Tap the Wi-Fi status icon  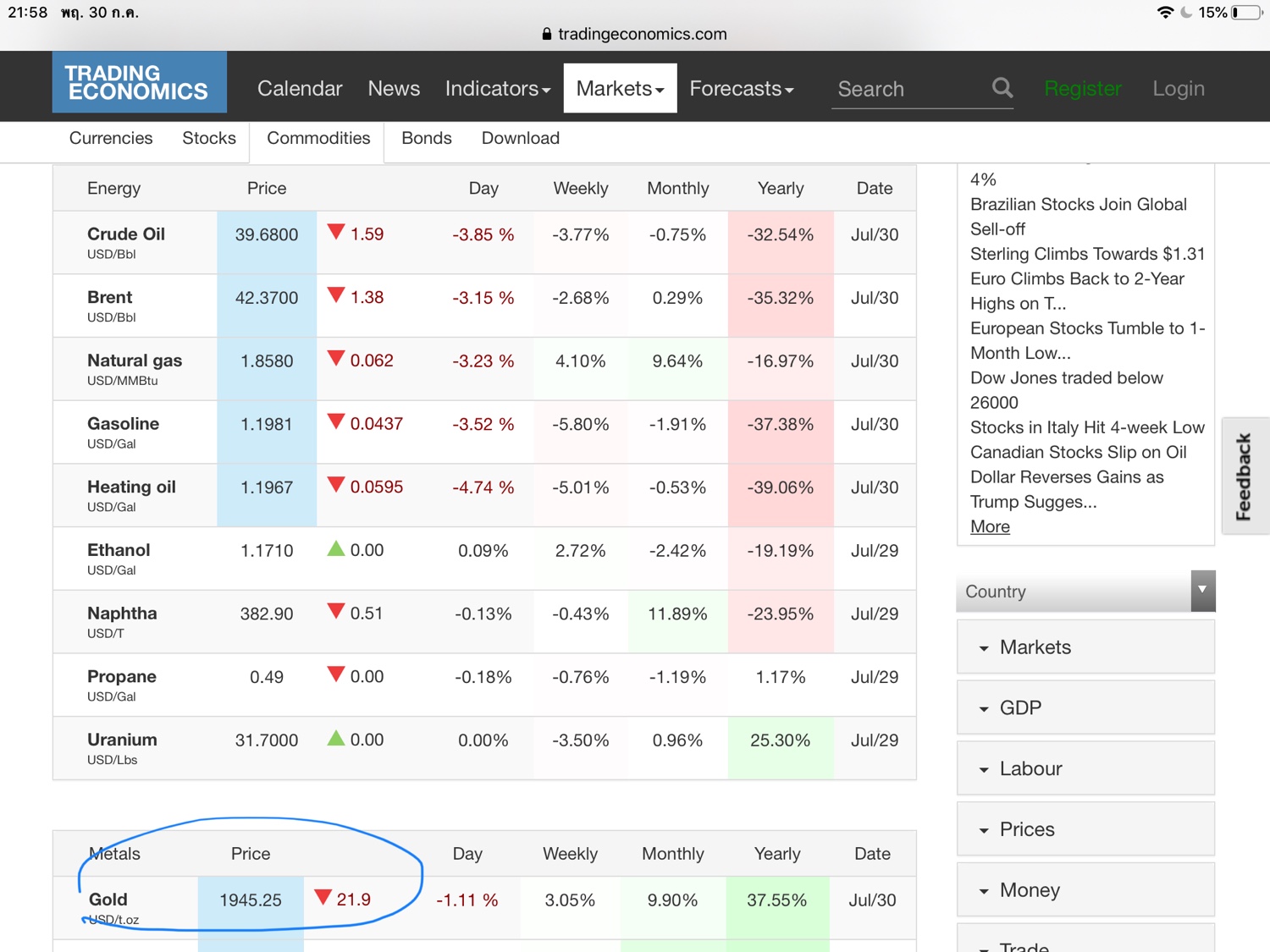1165,13
